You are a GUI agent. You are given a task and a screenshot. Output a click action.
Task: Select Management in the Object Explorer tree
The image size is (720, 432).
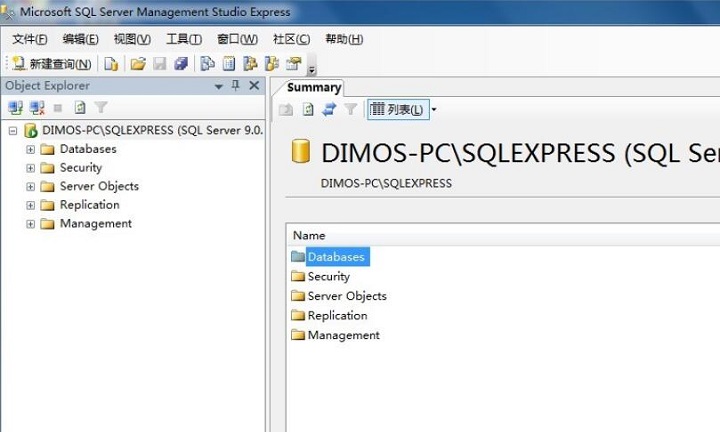coord(96,224)
